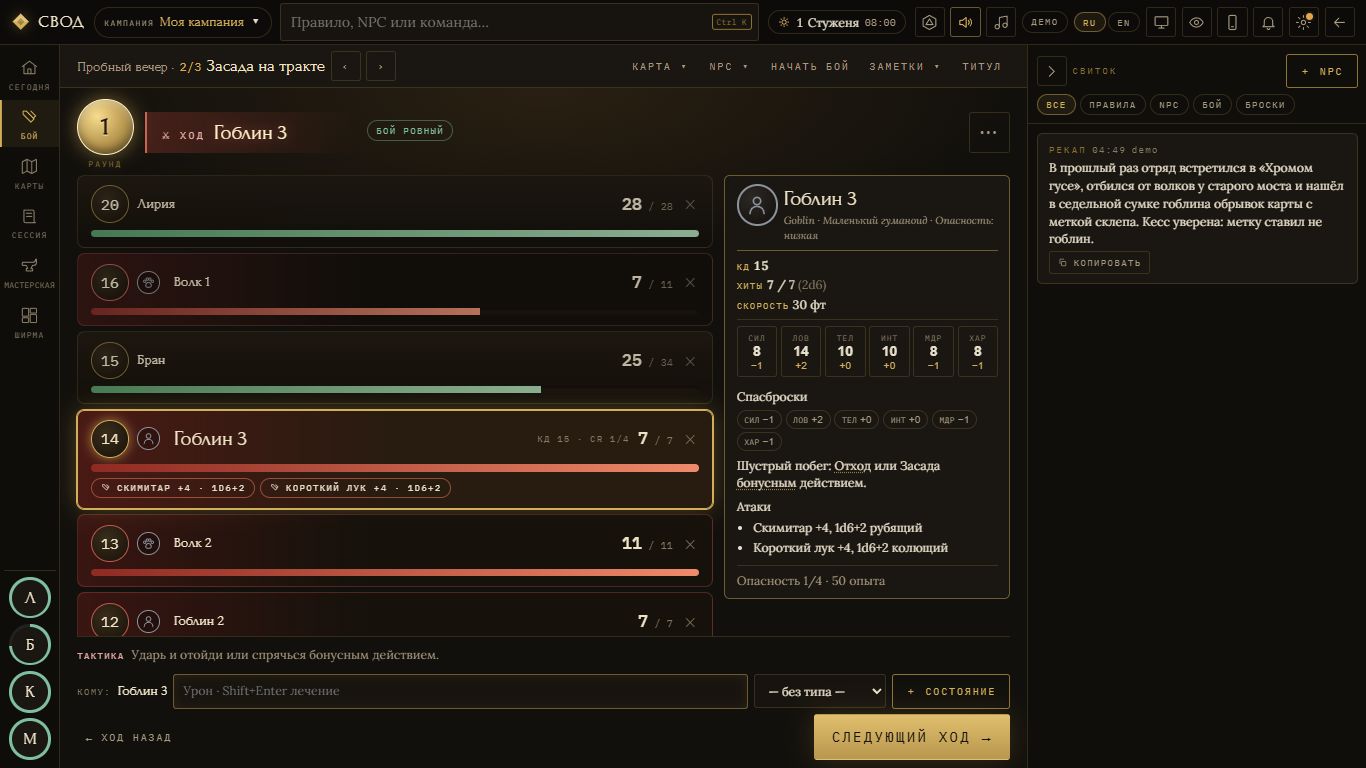Screen dimensions: 1366x768
Task: Click the music note icon in the top bar
Action: [x=1001, y=22]
